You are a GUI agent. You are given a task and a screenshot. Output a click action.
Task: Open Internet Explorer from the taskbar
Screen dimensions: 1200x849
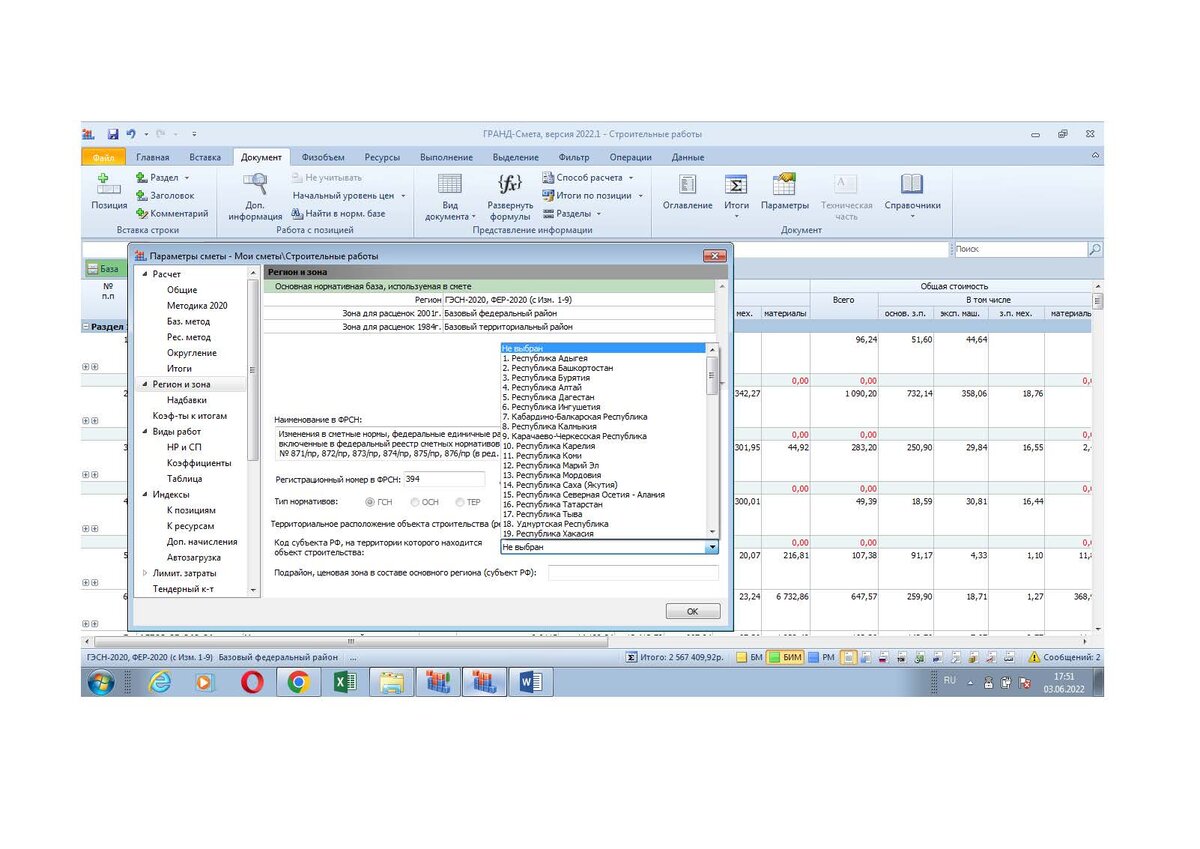pos(159,682)
